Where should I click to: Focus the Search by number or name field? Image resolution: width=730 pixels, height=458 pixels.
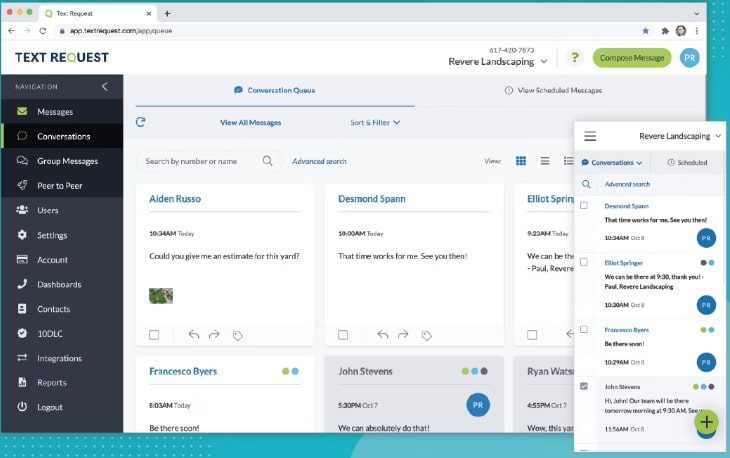(198, 161)
